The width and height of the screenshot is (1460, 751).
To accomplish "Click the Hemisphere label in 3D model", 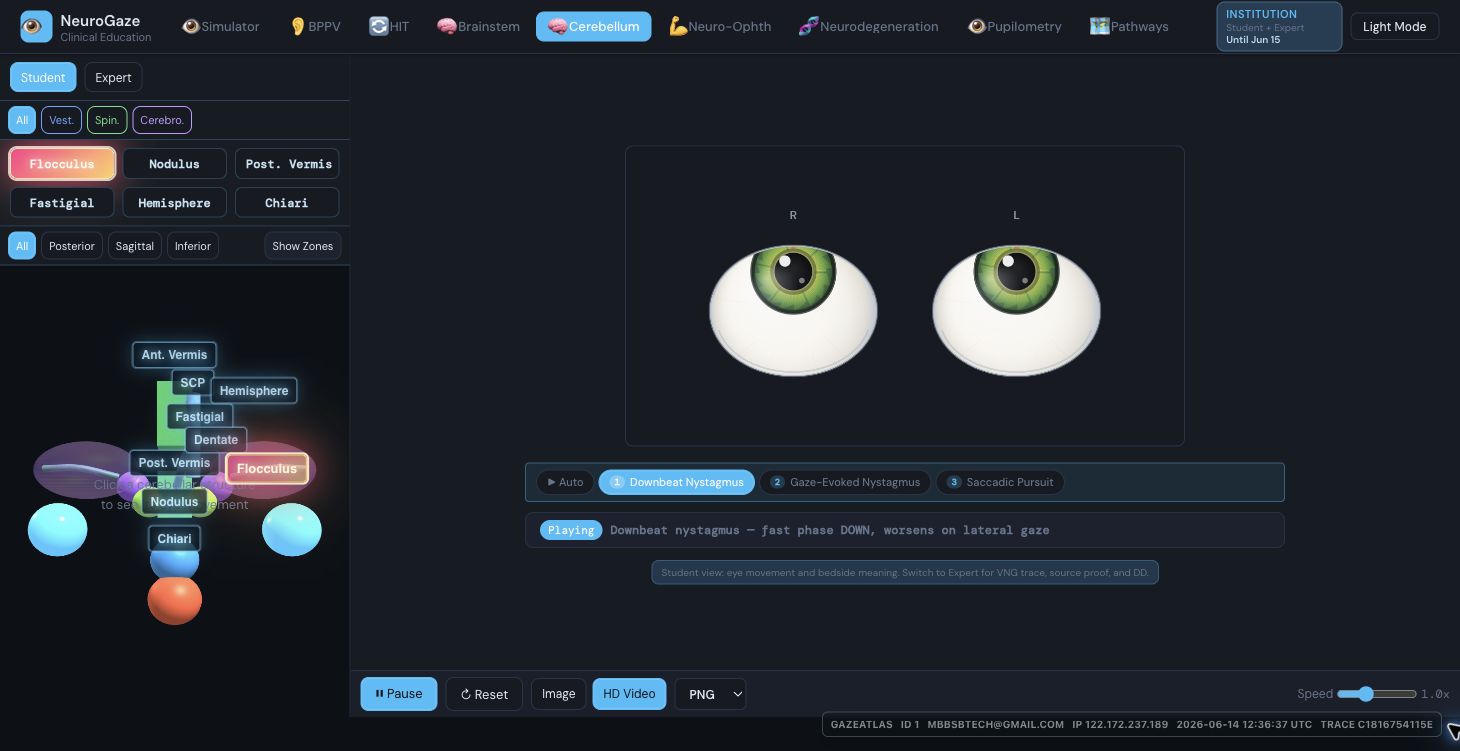I will (254, 391).
